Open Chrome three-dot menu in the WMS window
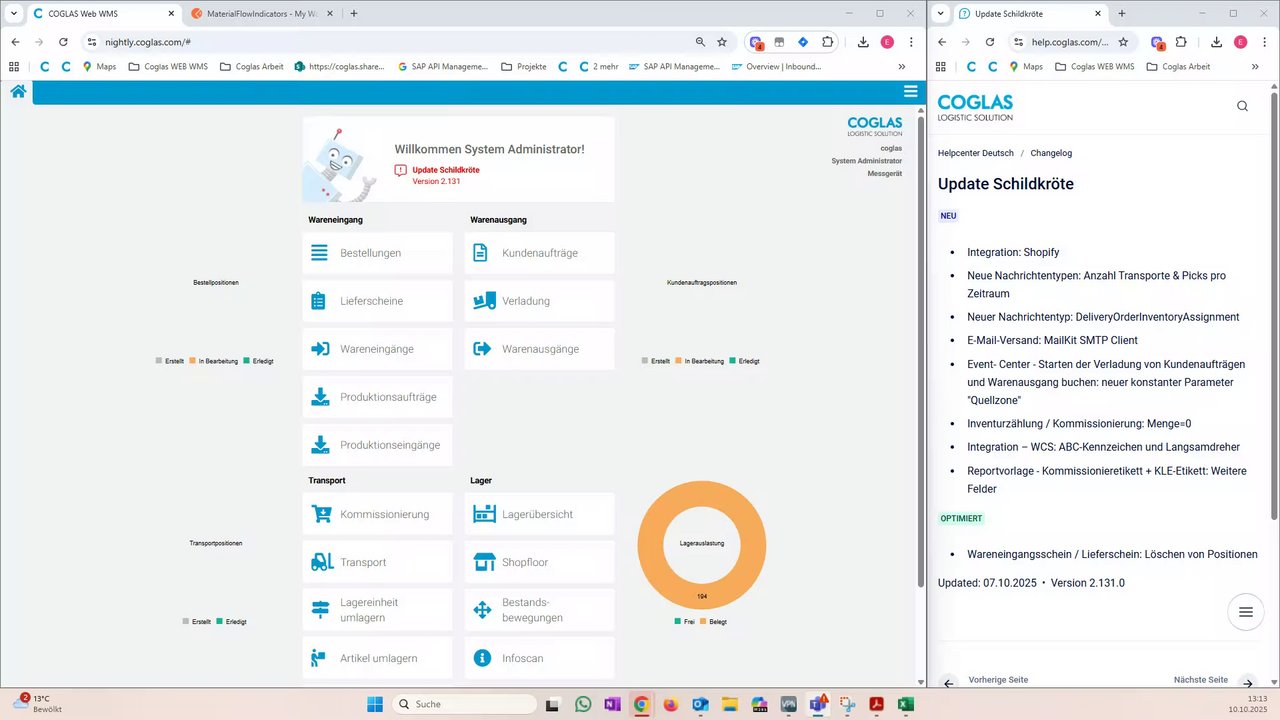This screenshot has width=1280, height=720. [911, 42]
